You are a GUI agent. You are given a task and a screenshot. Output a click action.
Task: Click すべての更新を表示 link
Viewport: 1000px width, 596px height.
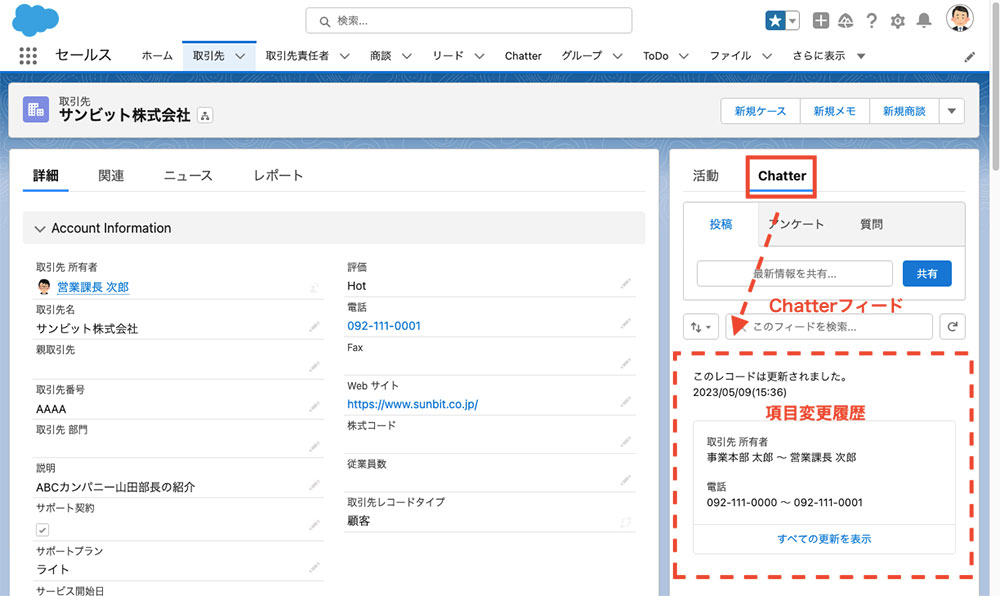[x=824, y=539]
